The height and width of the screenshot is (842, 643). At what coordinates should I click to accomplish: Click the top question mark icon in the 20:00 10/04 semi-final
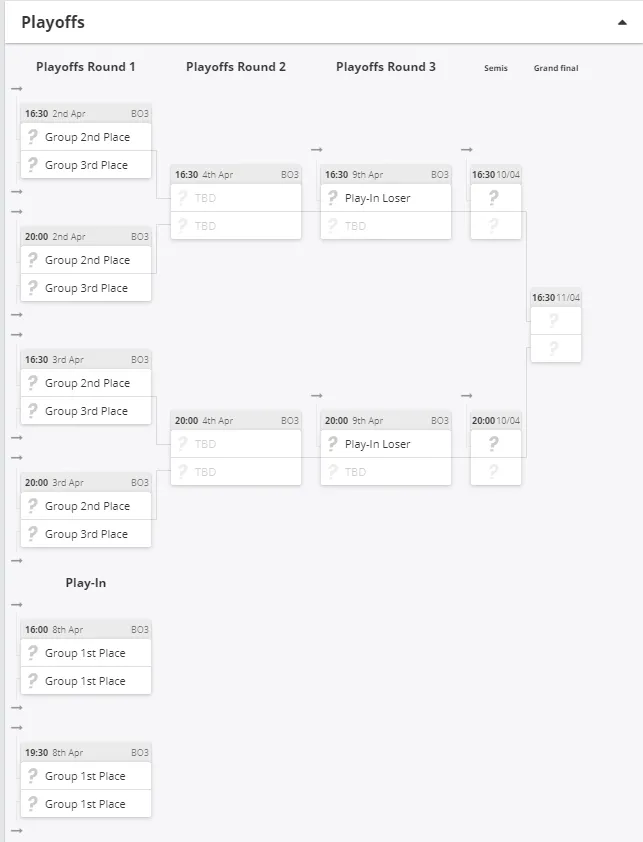pos(494,444)
